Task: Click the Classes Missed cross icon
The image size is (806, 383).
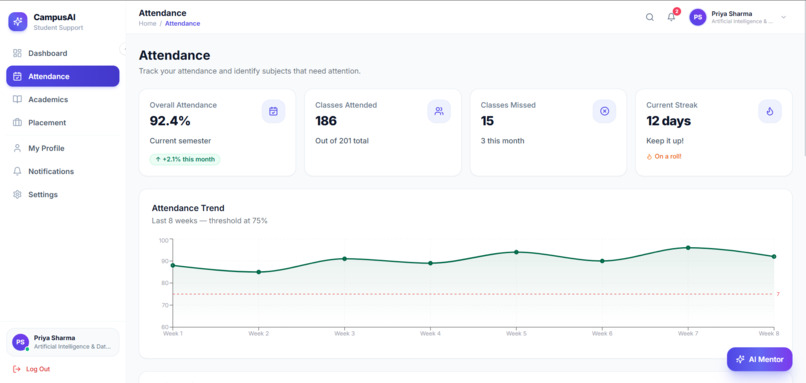Action: pos(604,111)
